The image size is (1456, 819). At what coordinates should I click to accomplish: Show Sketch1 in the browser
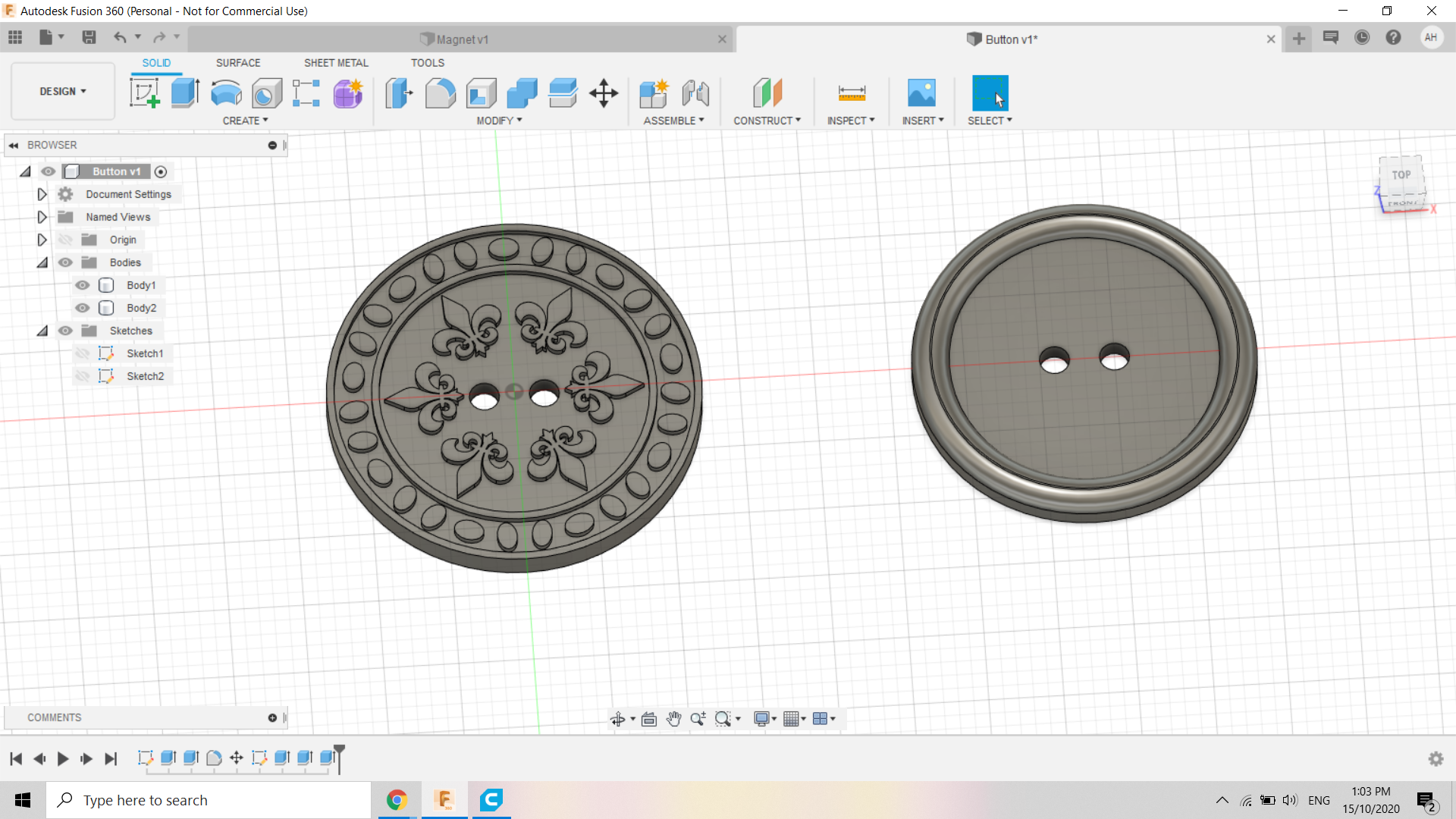(x=83, y=353)
